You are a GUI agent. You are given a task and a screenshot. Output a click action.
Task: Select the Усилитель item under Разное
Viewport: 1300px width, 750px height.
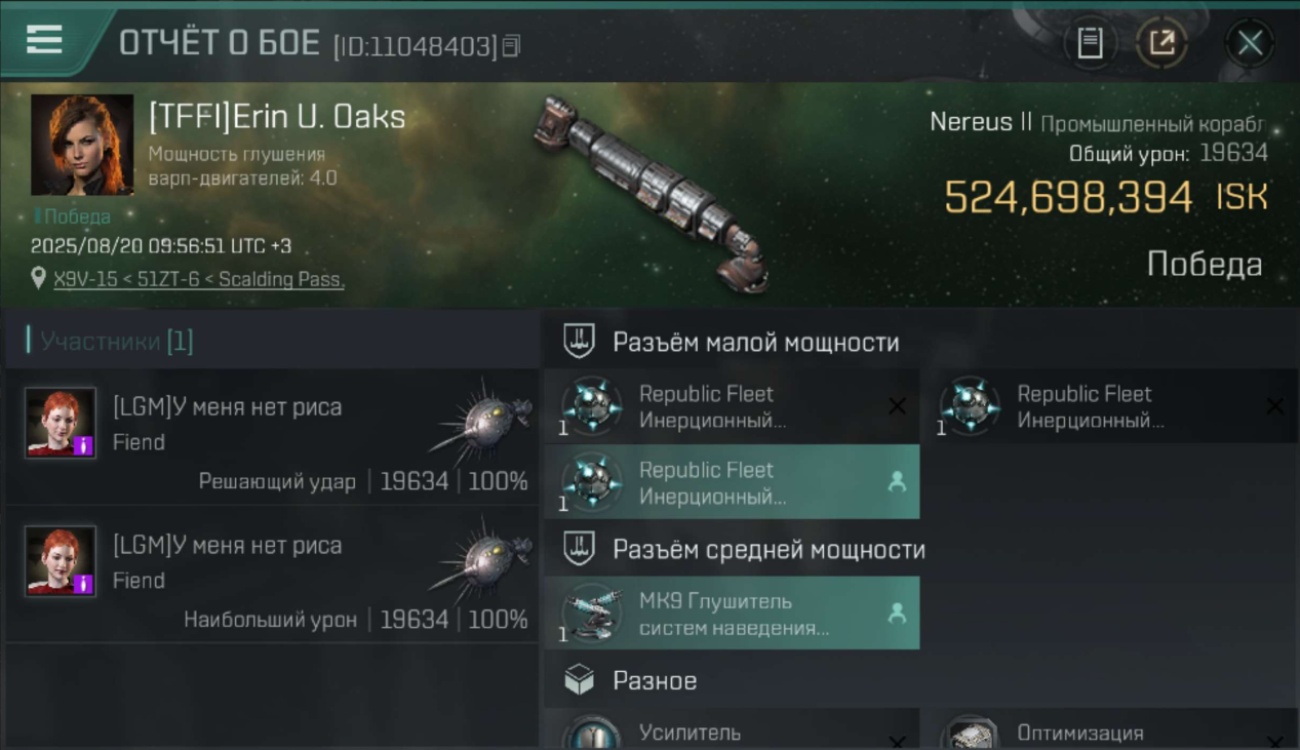point(732,730)
